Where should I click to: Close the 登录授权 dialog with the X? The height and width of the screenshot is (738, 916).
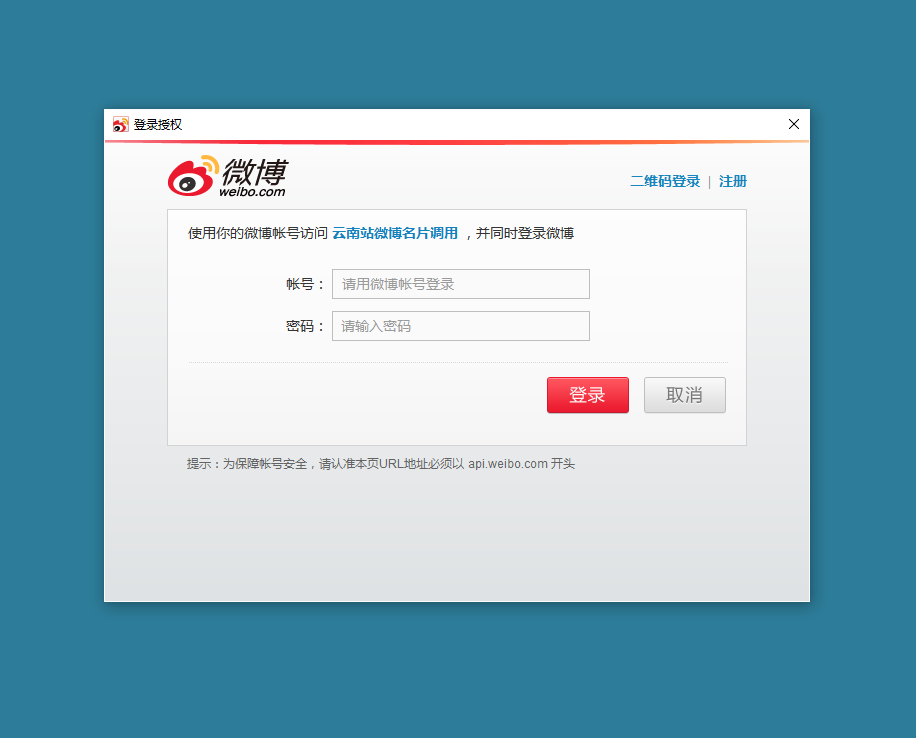click(x=793, y=124)
